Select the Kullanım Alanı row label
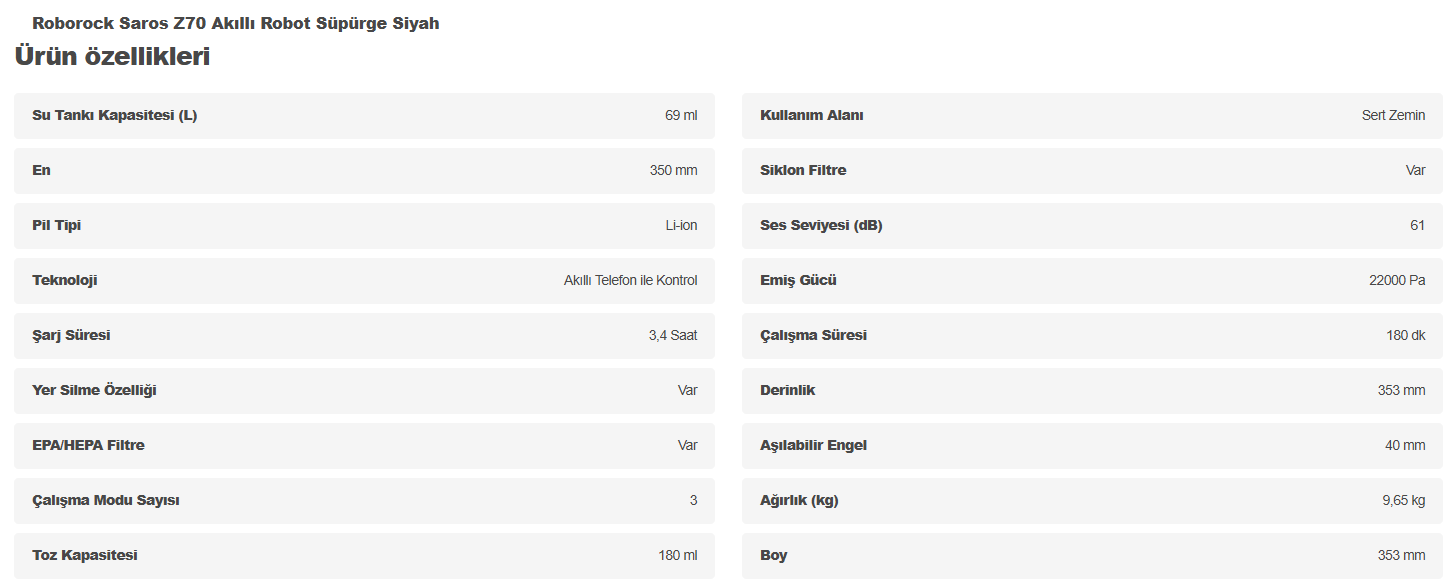The height and width of the screenshot is (585, 1452). point(812,116)
